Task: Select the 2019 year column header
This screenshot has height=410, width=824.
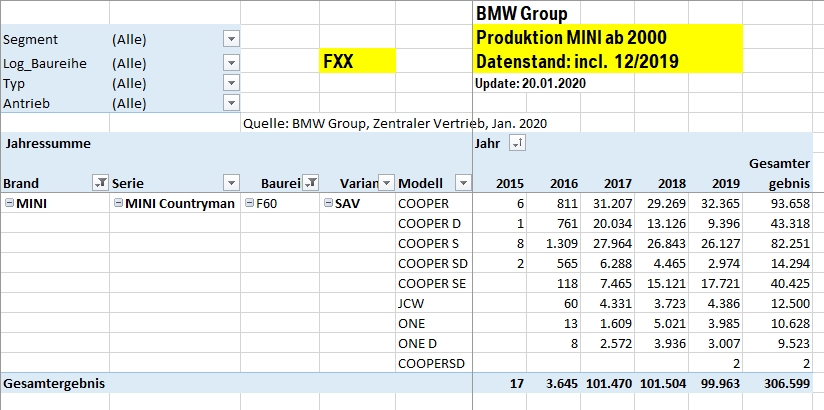Action: point(726,183)
